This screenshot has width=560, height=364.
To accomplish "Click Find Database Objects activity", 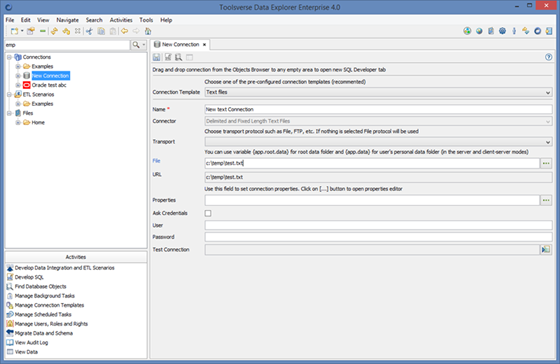I will tap(40, 286).
